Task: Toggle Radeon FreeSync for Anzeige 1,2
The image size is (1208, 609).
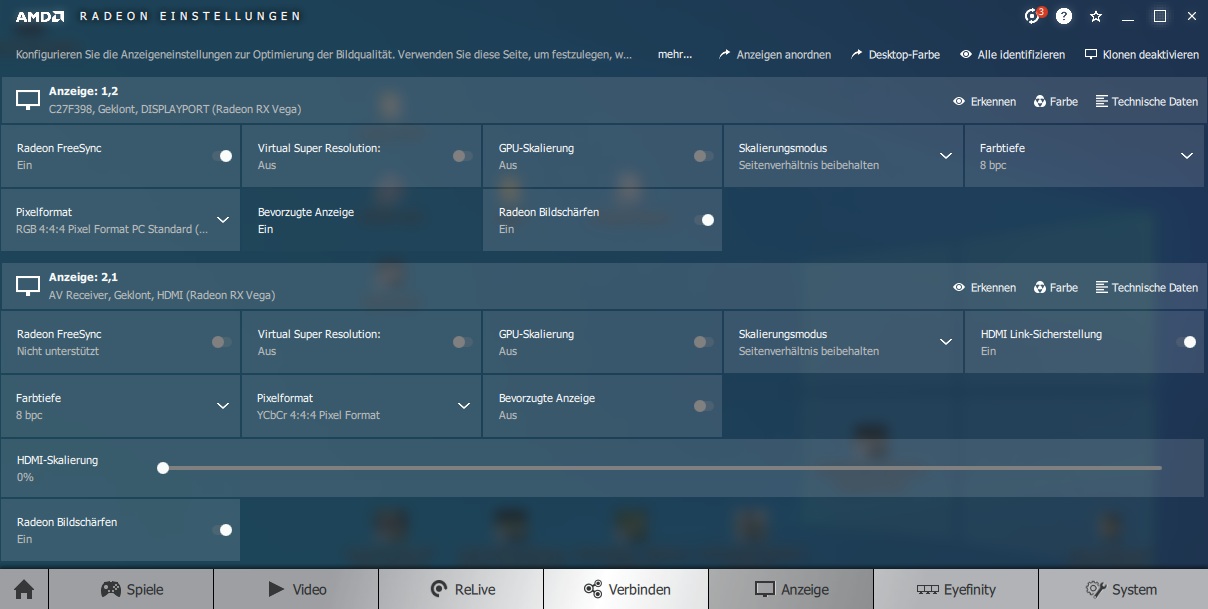Action: click(222, 156)
